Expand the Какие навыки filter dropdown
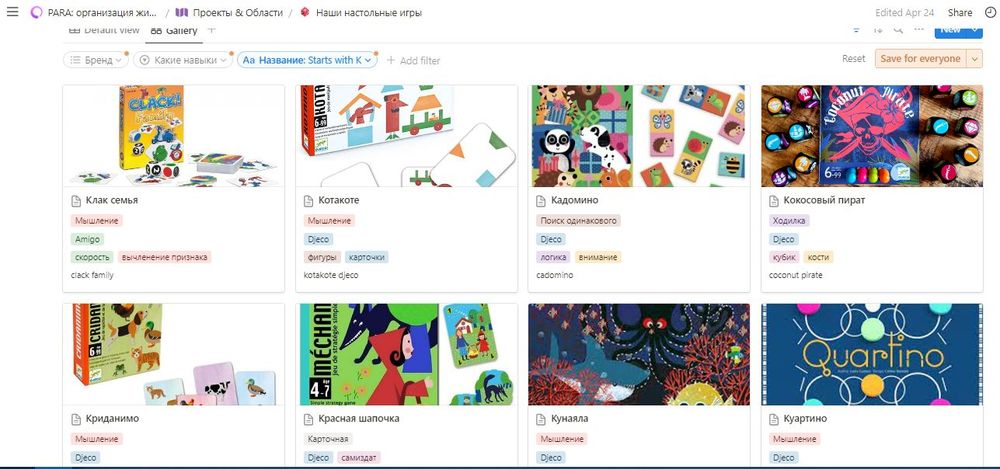Viewport: 1000px width, 469px height. coord(183,60)
